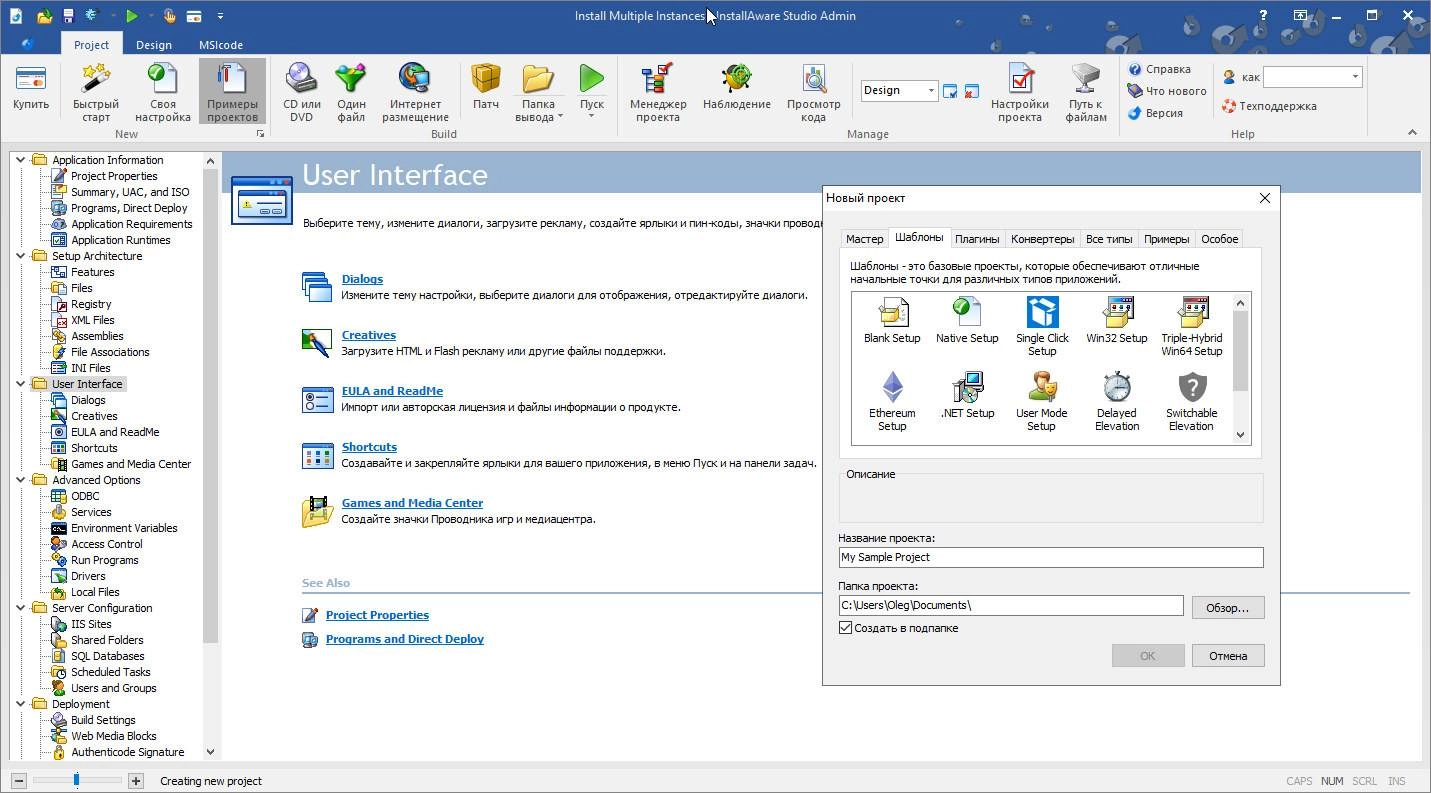Viewport: 1431px width, 793px height.
Task: Open the Все типы tab
Action: [1109, 239]
